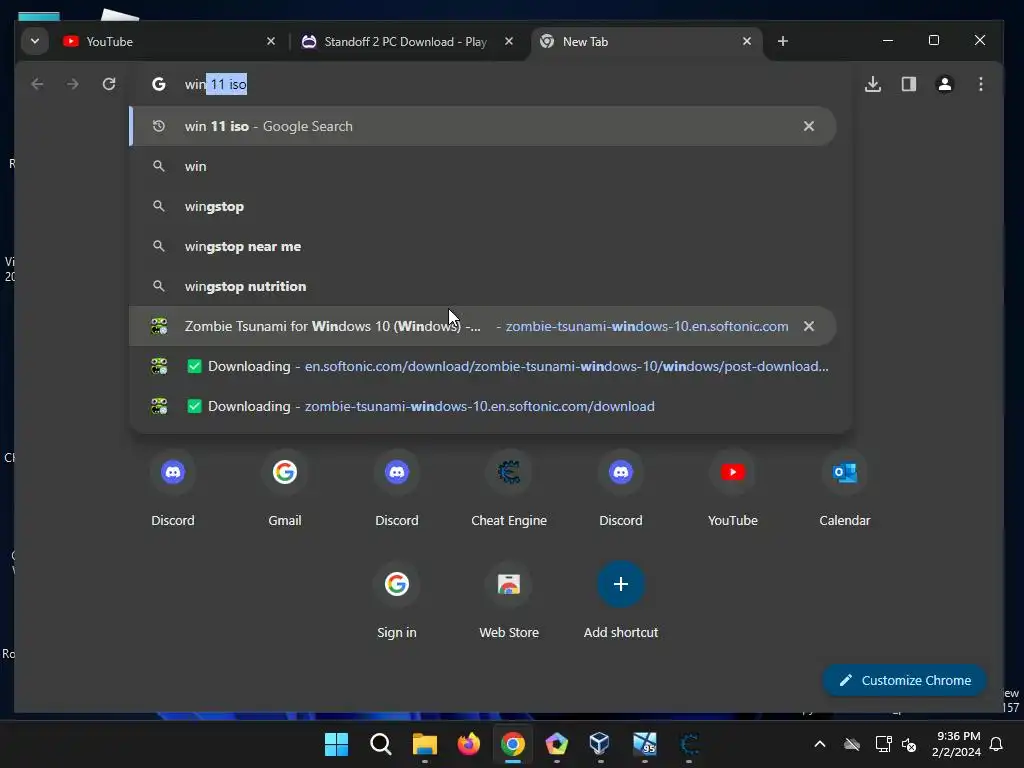Image resolution: width=1024 pixels, height=768 pixels.
Task: Close the YouTube tab
Action: click(x=271, y=41)
